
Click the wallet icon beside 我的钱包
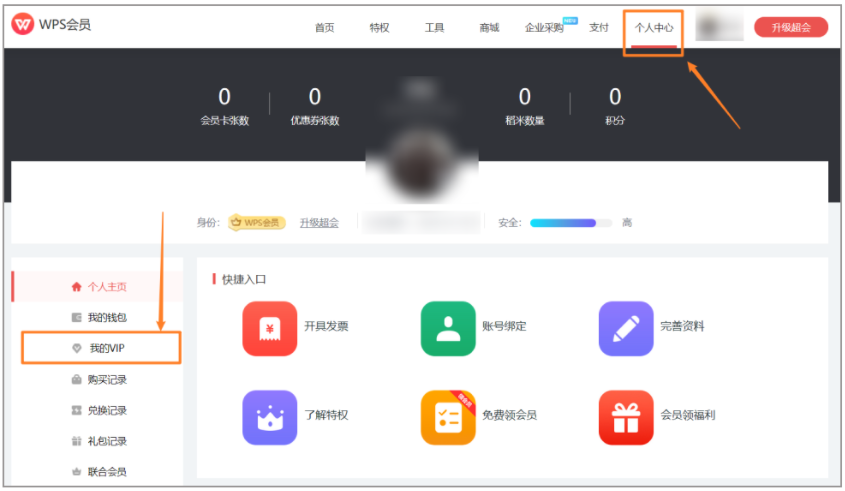tap(77, 317)
